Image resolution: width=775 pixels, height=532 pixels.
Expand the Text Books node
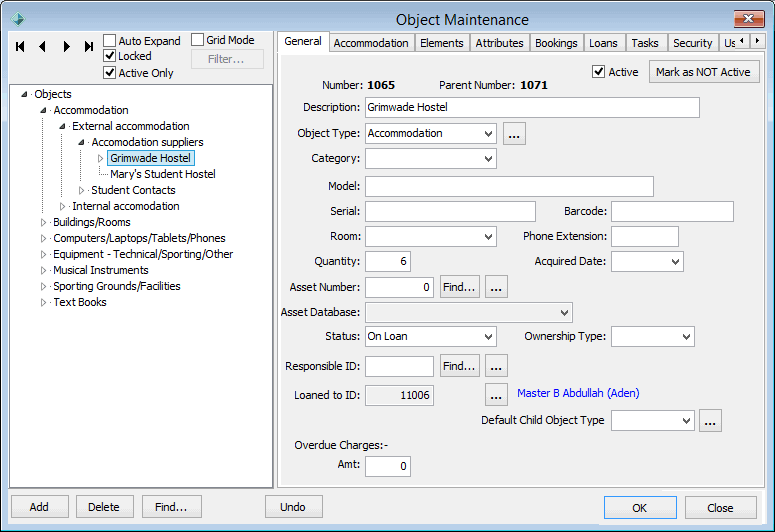coord(43,303)
